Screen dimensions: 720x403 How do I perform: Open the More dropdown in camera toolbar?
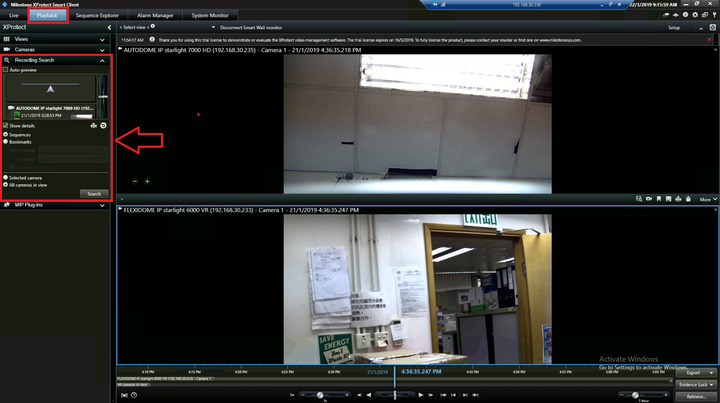(707, 199)
